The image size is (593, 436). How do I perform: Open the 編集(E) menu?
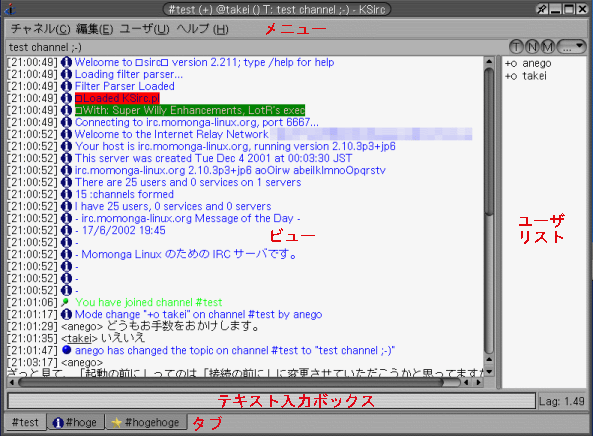coord(95,29)
